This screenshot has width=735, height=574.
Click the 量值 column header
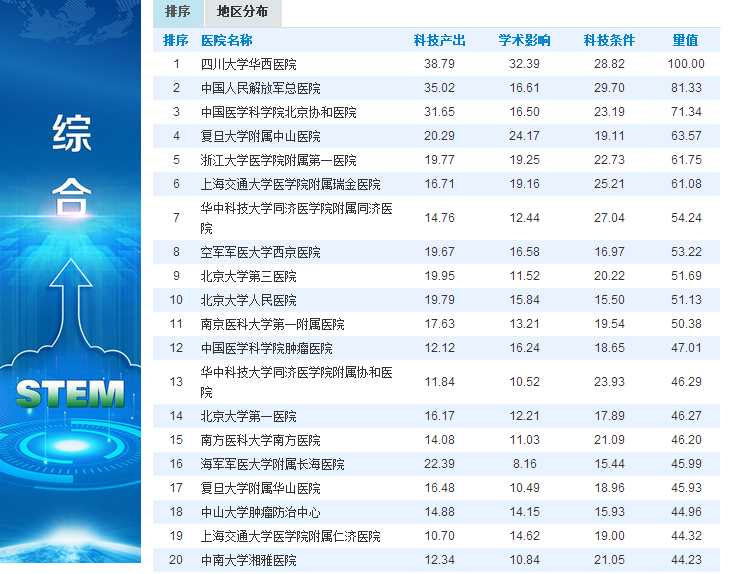point(686,40)
